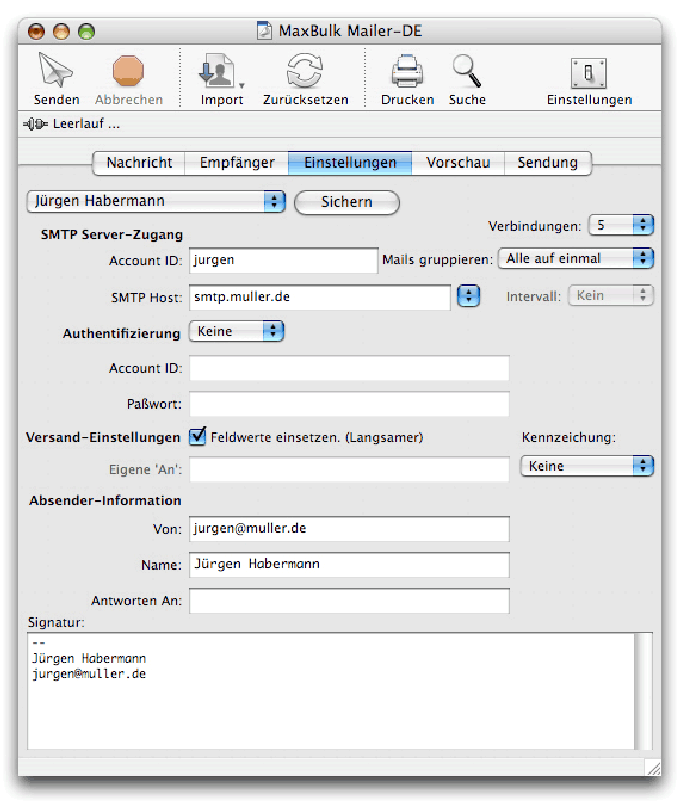Viewport: 680px width, 803px height.
Task: Click the 'Versand-Einstellungen' label
Action: point(103,437)
